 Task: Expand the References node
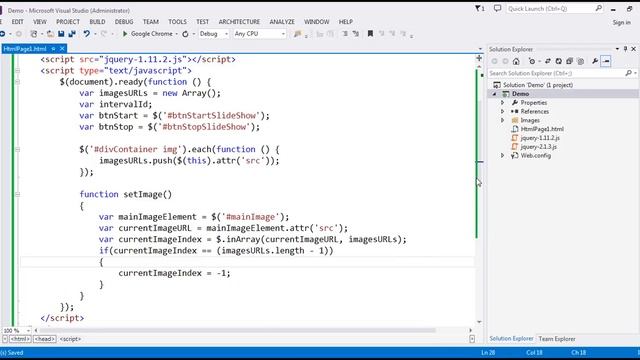[x=503, y=111]
